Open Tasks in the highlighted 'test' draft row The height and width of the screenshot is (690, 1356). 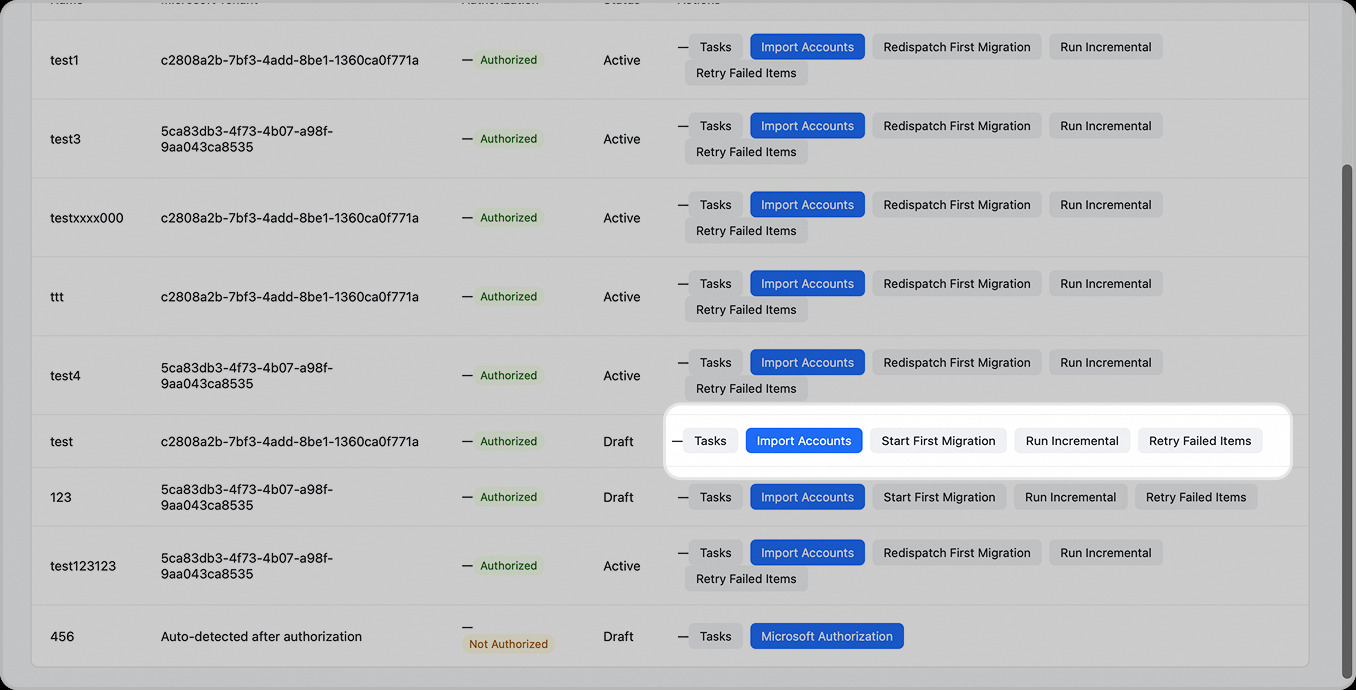710,441
